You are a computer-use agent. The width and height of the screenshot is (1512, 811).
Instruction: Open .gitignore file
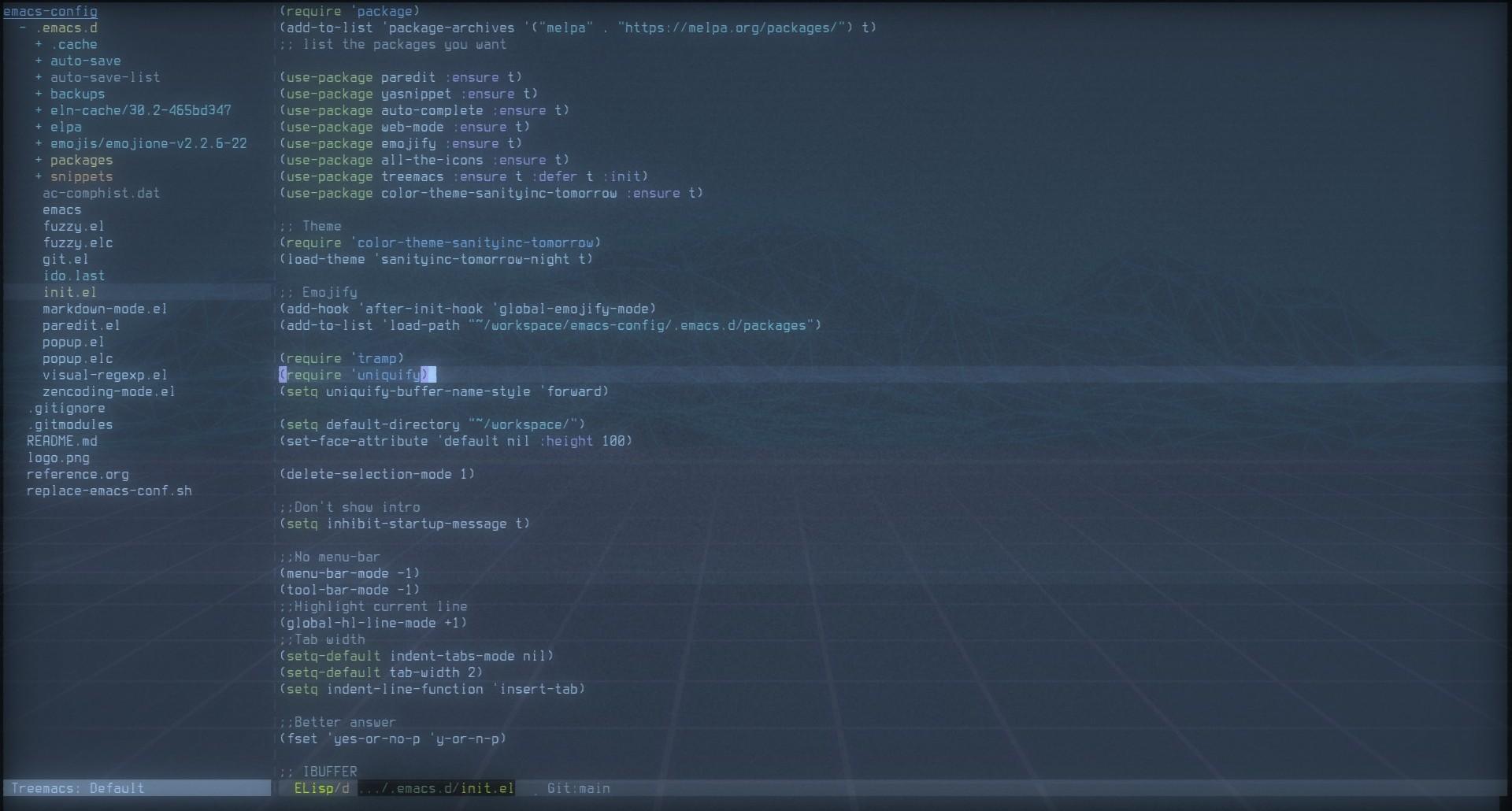66,408
